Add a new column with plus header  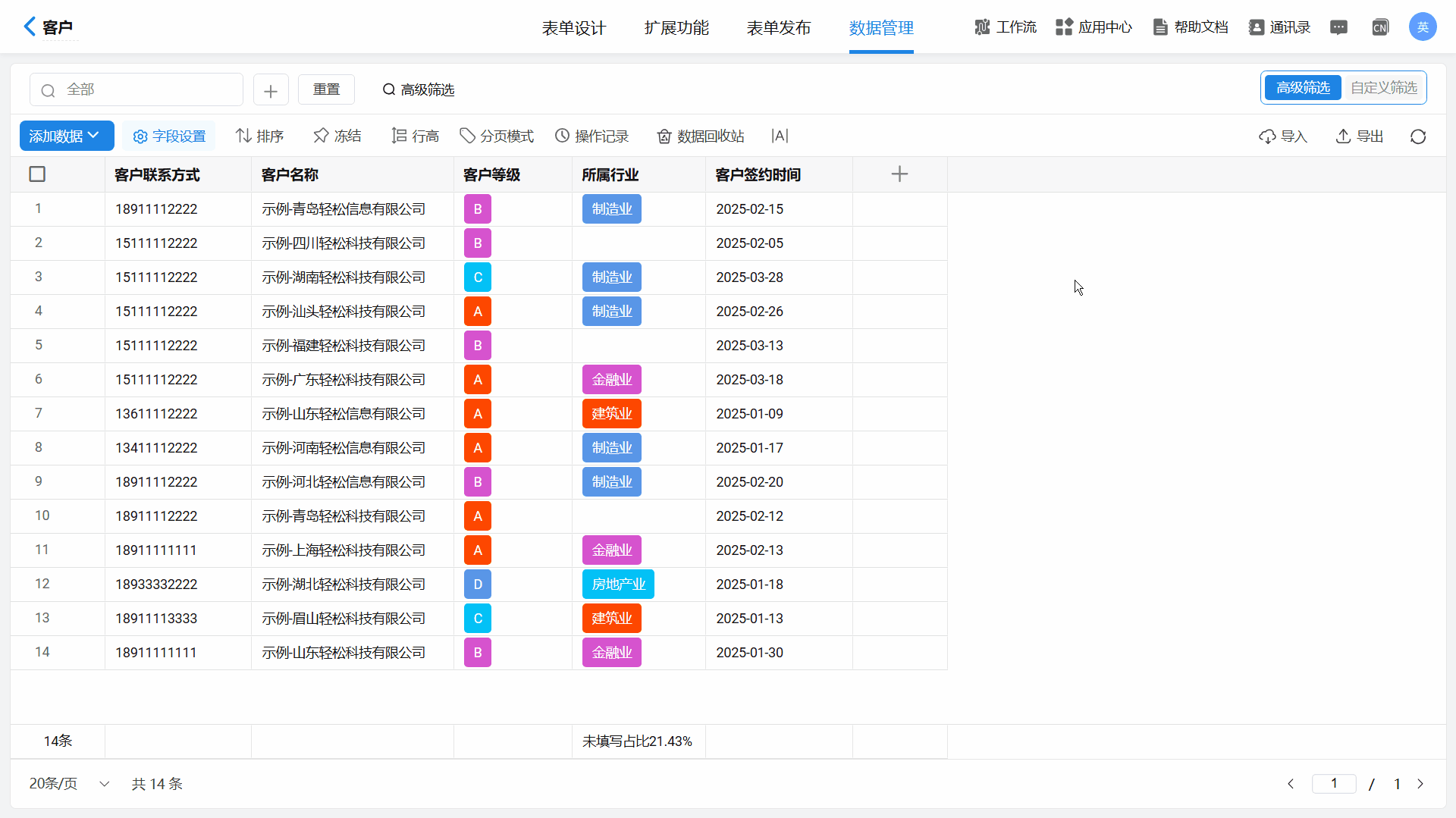tap(899, 174)
